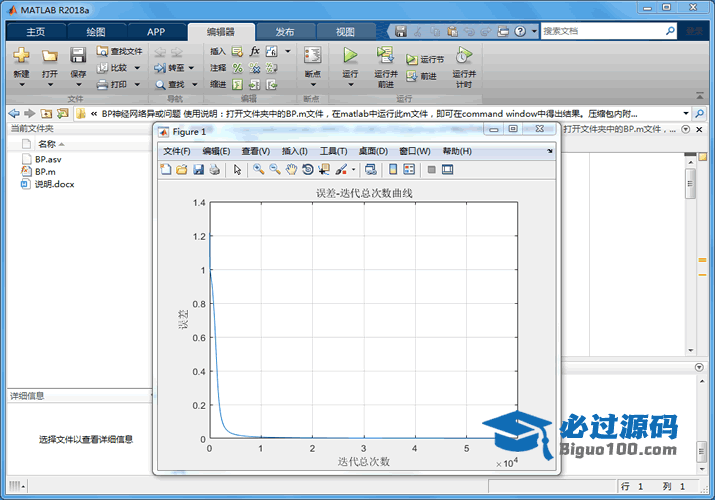Click the show plot tools and dock icon
Viewport: 715px width, 500px height.
447,170
